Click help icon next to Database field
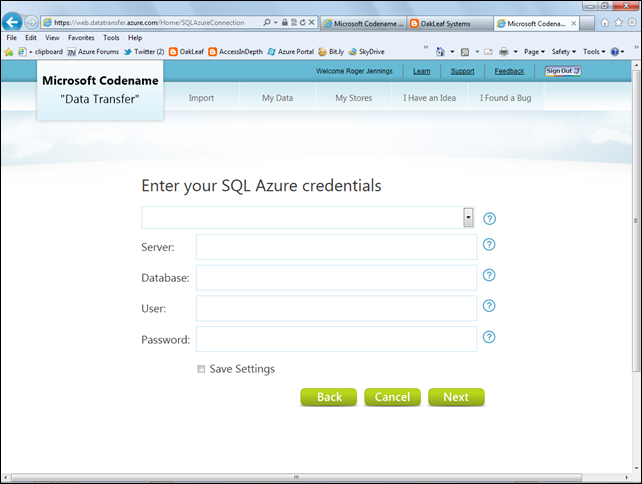 (x=489, y=275)
